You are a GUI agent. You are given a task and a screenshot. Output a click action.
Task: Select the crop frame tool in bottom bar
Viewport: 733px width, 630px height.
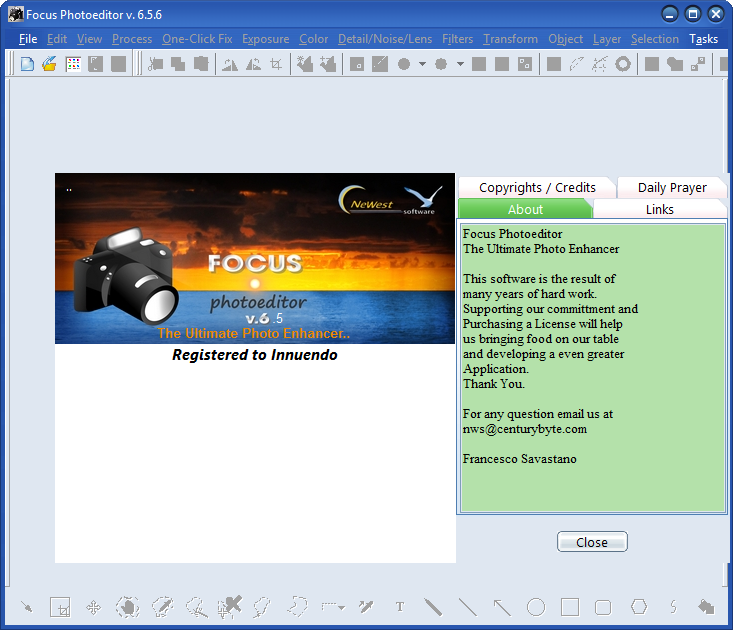60,607
